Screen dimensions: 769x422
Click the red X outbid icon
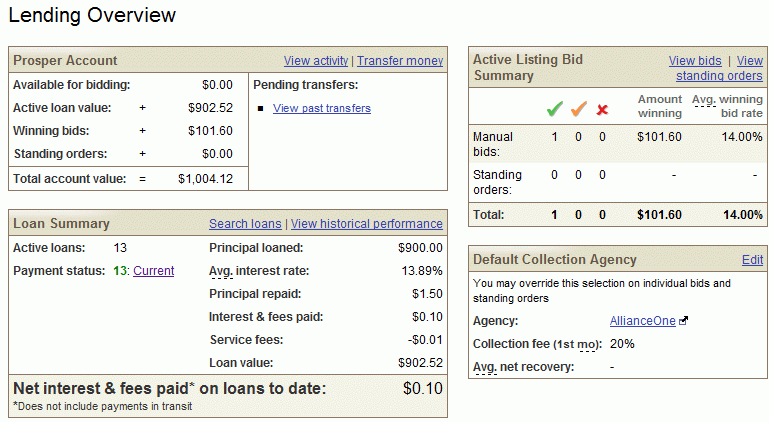[602, 110]
